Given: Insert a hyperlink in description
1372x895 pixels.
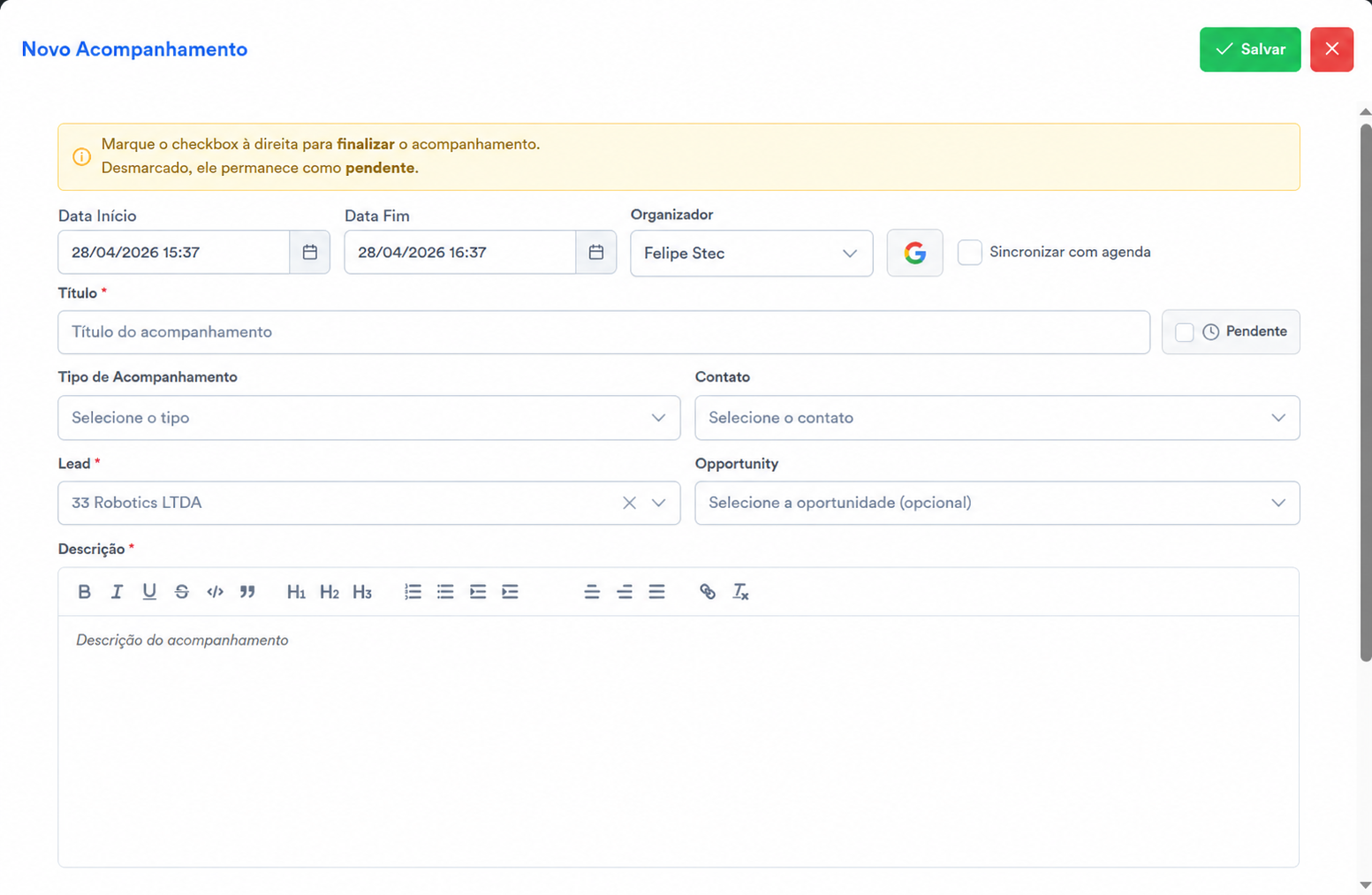Looking at the screenshot, I should click(x=708, y=592).
